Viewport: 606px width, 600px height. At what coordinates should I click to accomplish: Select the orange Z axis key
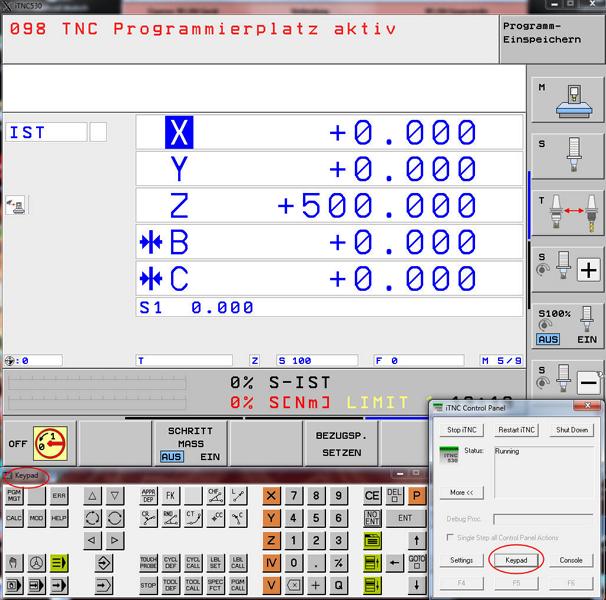(271, 540)
